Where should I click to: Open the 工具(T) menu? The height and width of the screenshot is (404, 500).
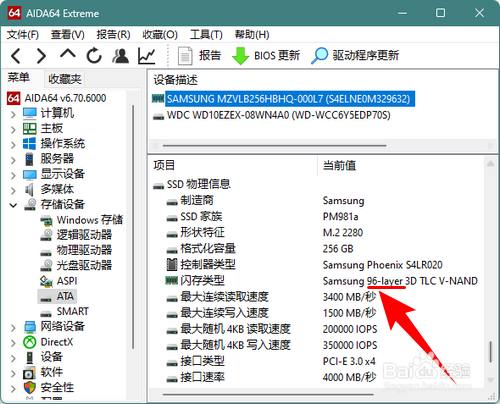coord(206,34)
